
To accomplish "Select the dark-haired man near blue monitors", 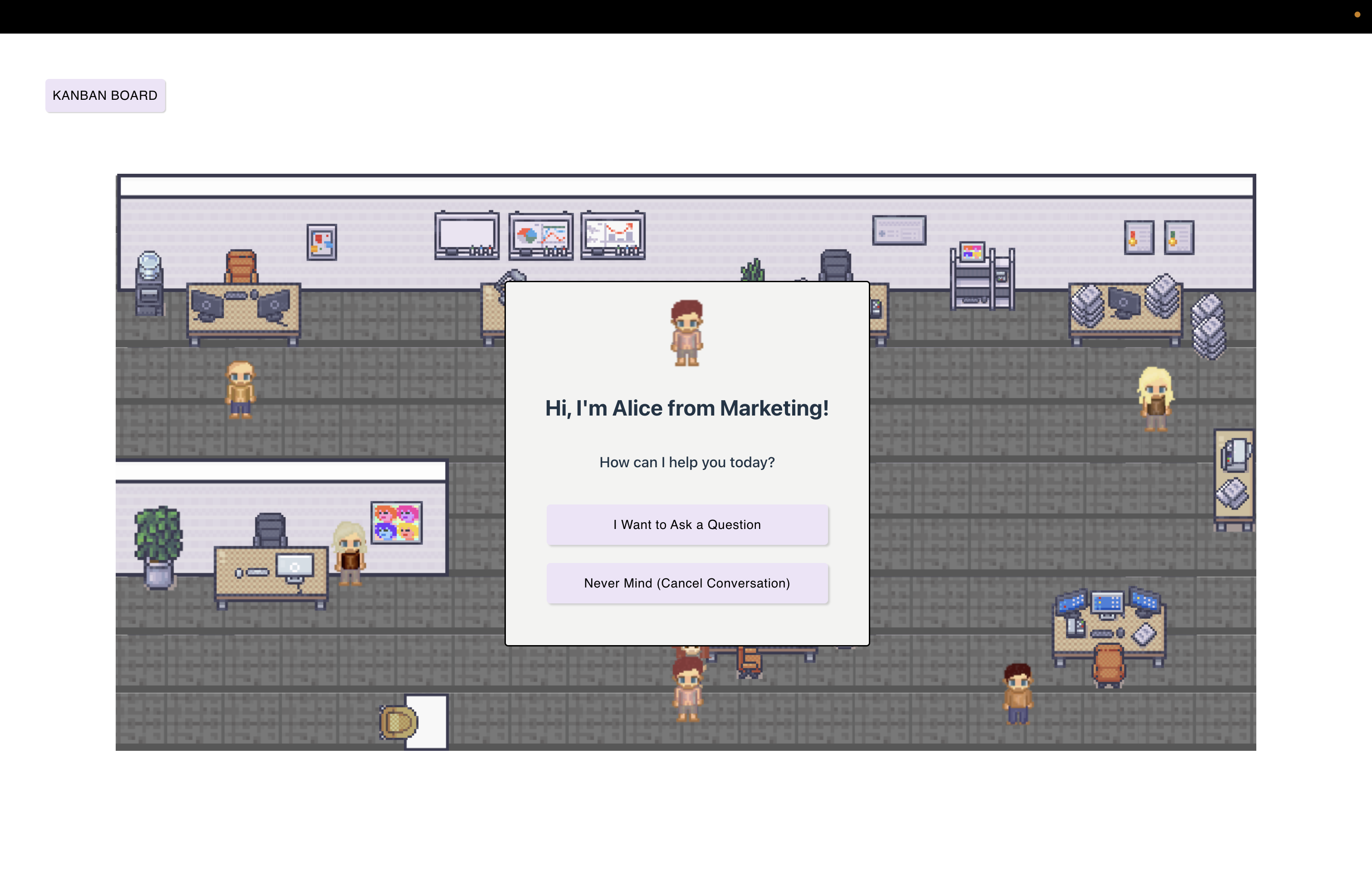I will click(1018, 693).
